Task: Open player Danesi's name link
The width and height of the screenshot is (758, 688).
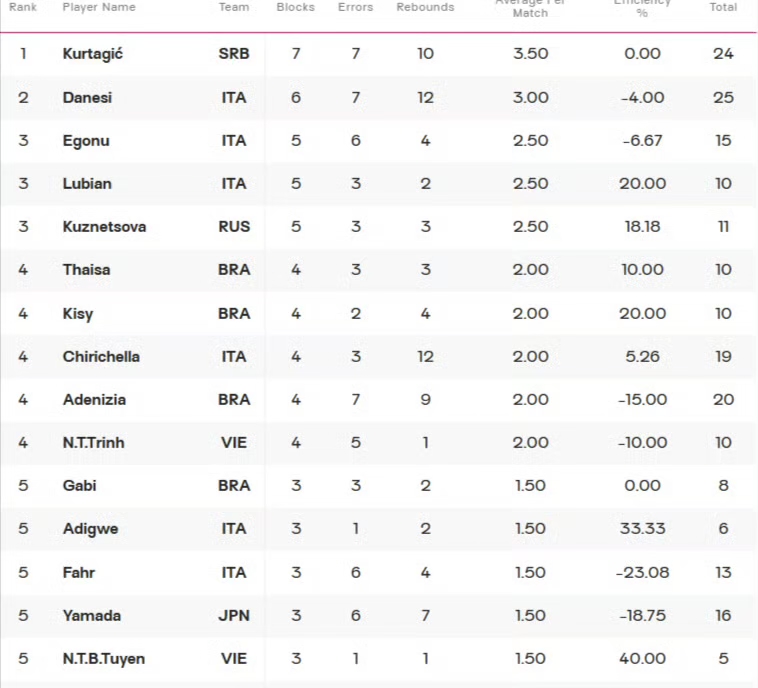Action: 87,98
